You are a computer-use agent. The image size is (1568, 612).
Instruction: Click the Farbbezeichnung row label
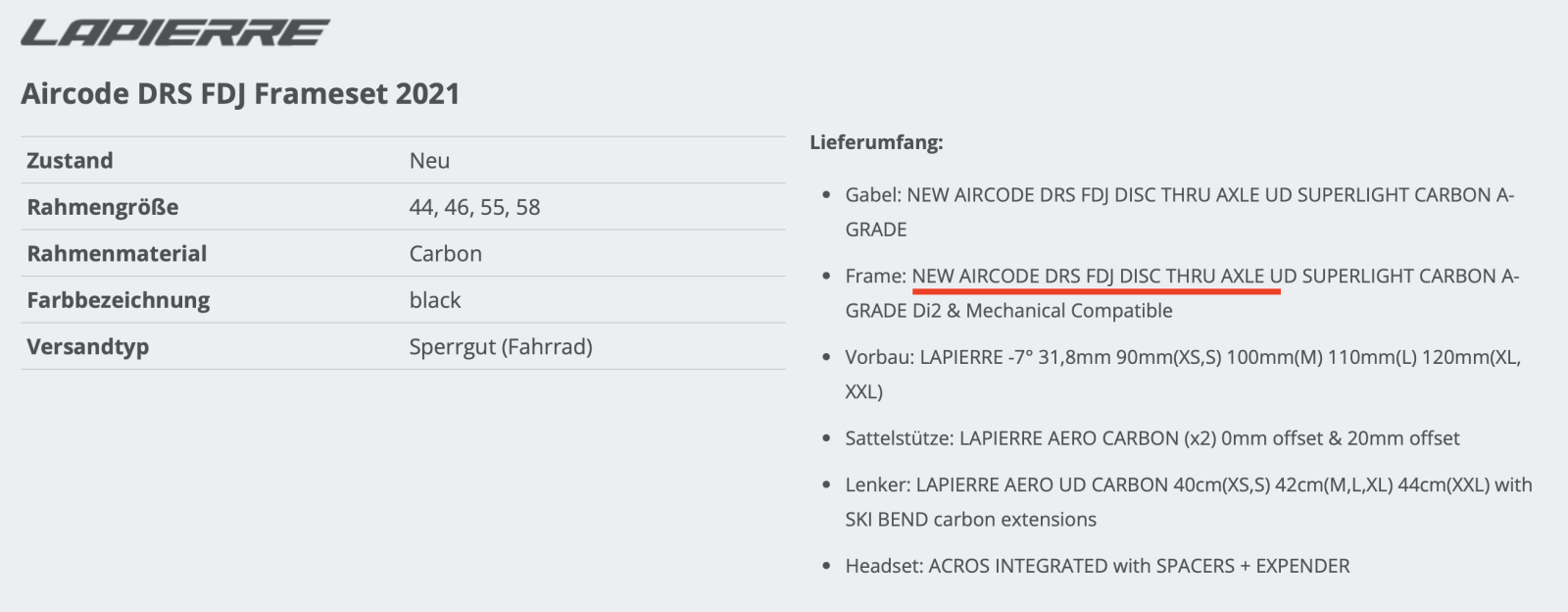[118, 300]
